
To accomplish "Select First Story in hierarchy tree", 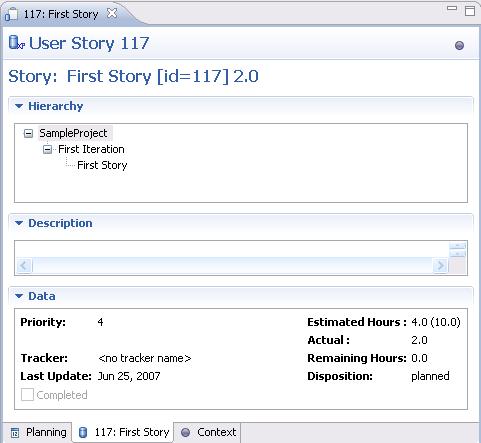I will tap(102, 165).
